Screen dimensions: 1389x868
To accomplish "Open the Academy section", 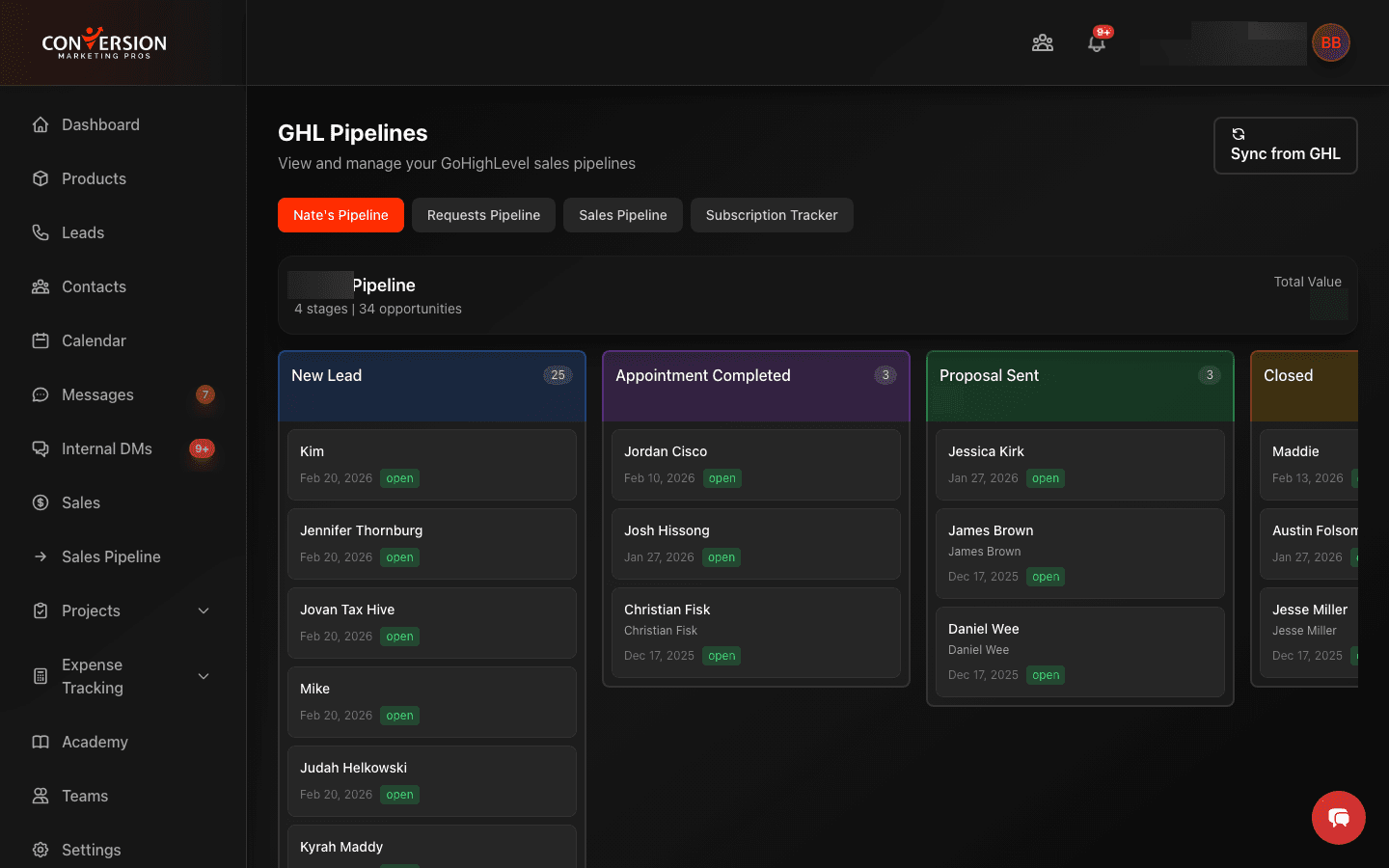I will pyautogui.click(x=95, y=742).
